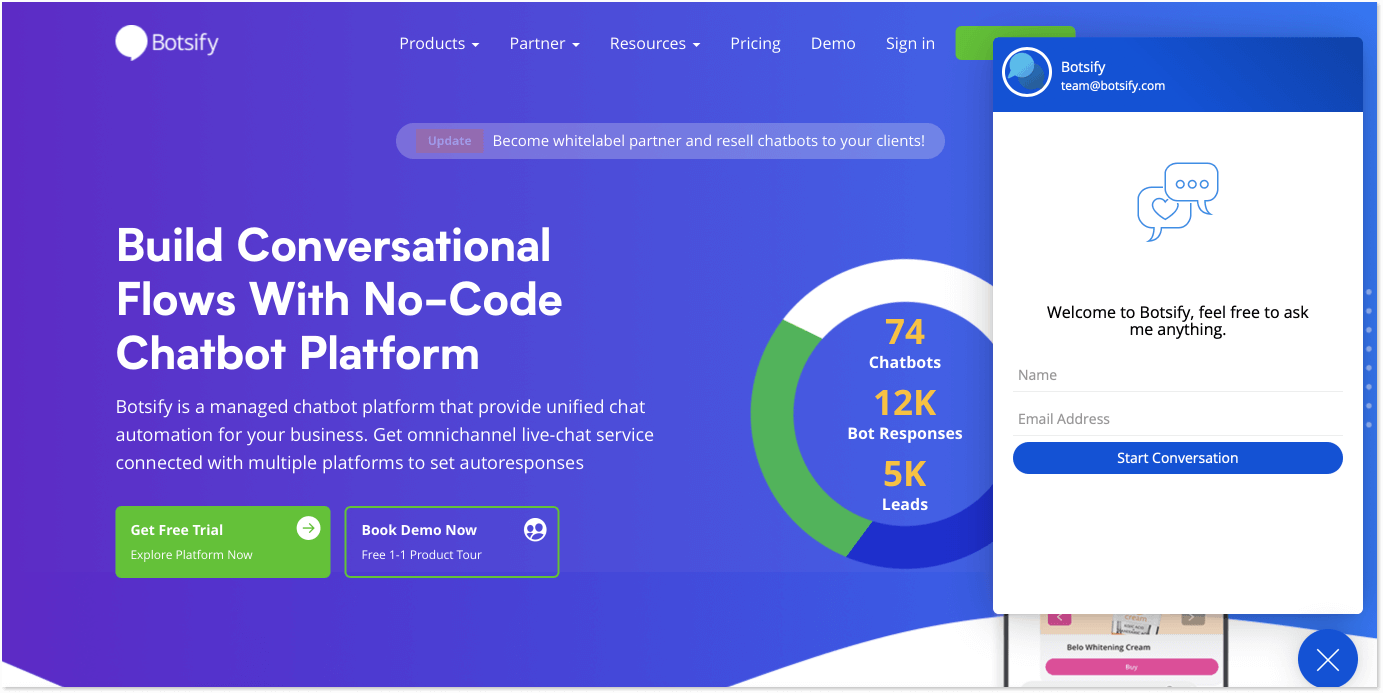This screenshot has height=693, width=1383.
Task: Expand the Products dropdown menu
Action: pos(439,44)
